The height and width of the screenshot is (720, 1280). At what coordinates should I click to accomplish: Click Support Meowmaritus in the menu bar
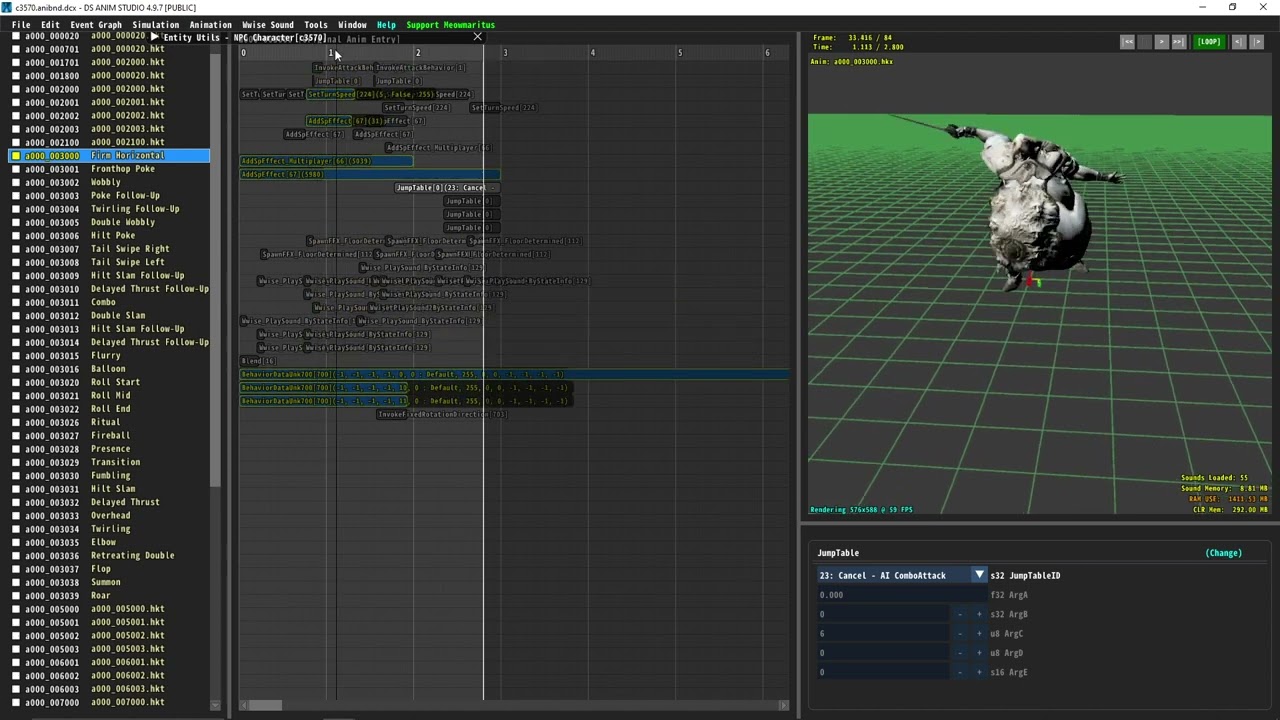pyautogui.click(x=450, y=25)
